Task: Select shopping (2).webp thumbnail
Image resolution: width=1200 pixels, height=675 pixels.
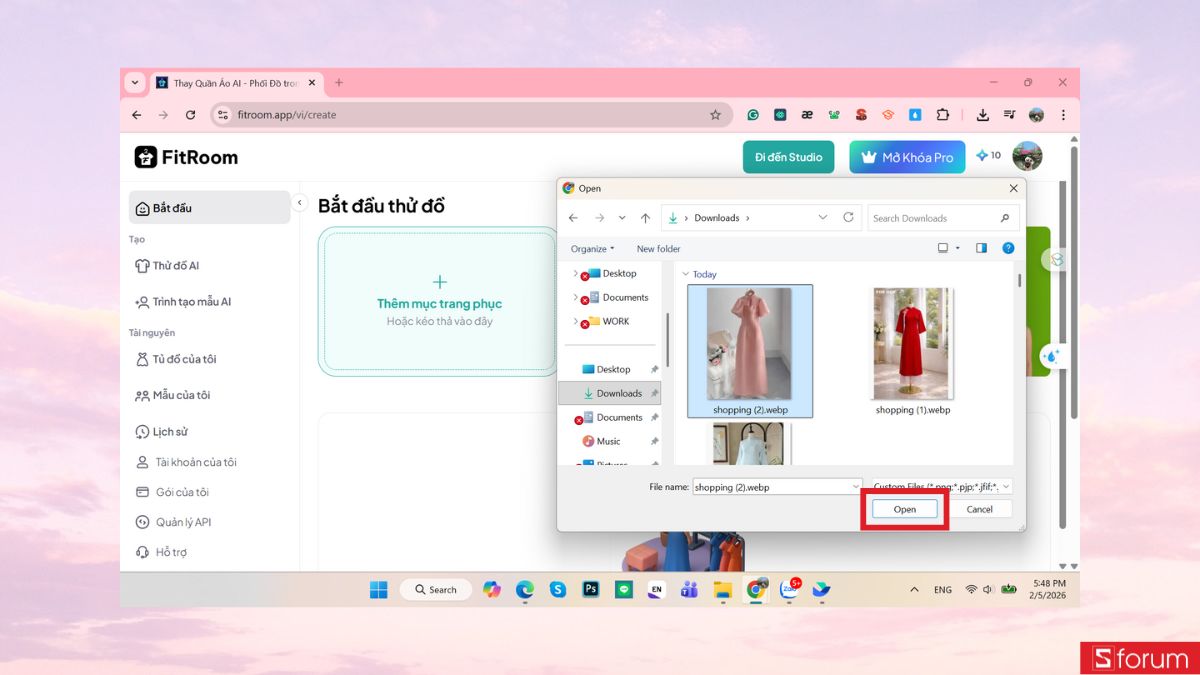Action: pos(750,351)
